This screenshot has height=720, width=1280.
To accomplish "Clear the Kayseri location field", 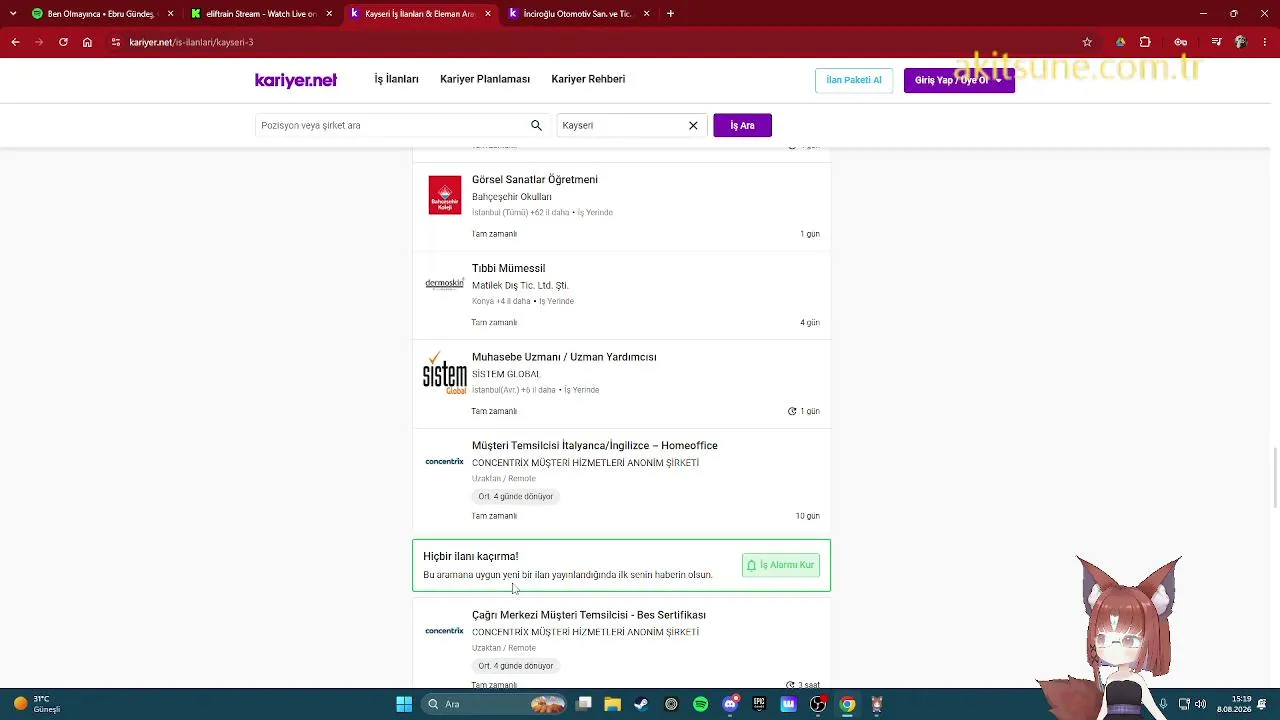I will [x=693, y=125].
